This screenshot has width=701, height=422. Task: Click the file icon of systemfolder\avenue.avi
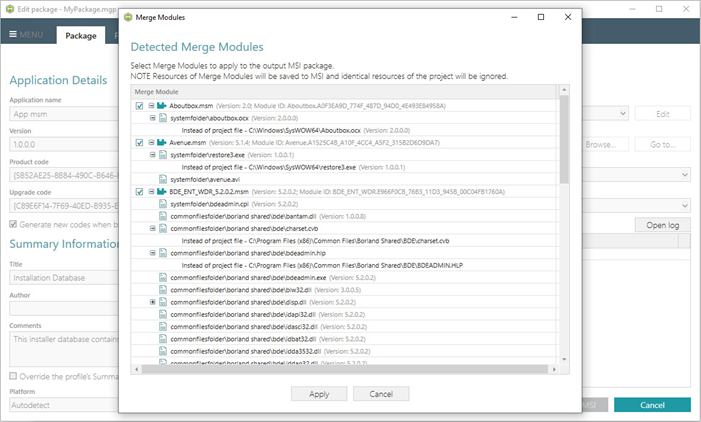163,179
